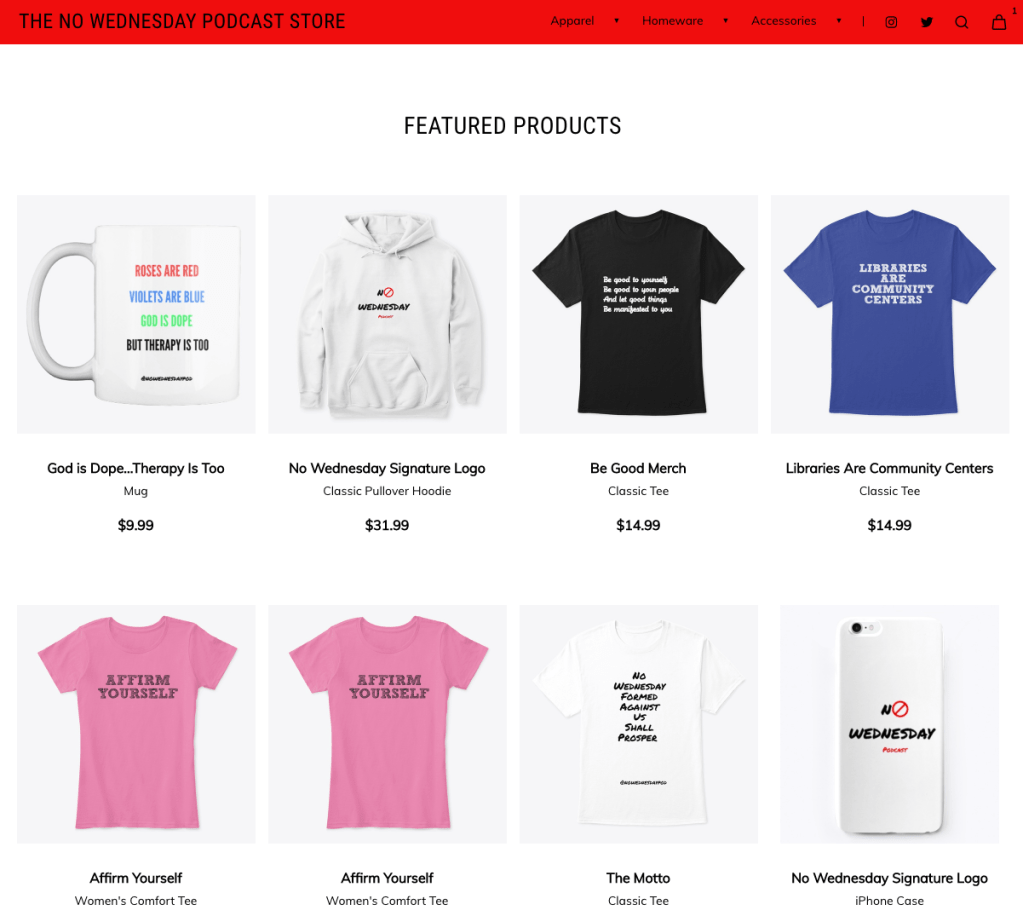1023x916 pixels.
Task: Open the Homeware menu item
Action: (x=672, y=21)
